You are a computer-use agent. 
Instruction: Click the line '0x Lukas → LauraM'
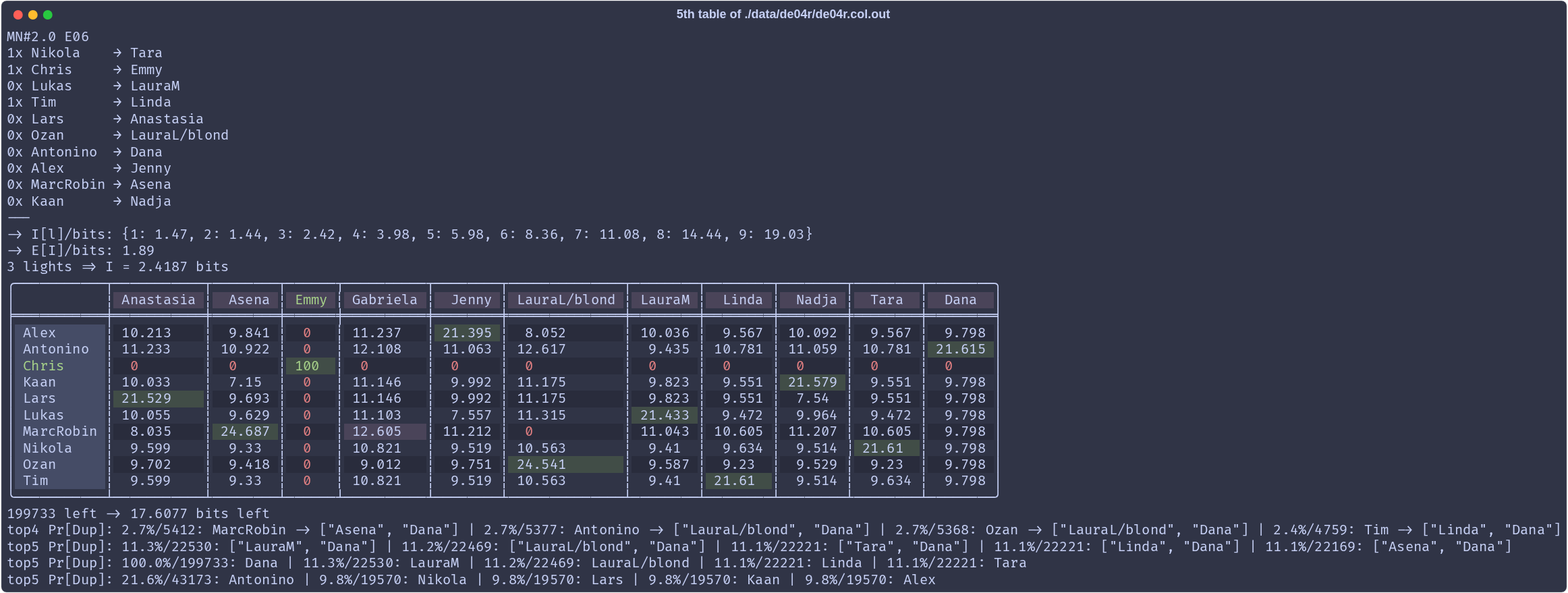(x=93, y=86)
